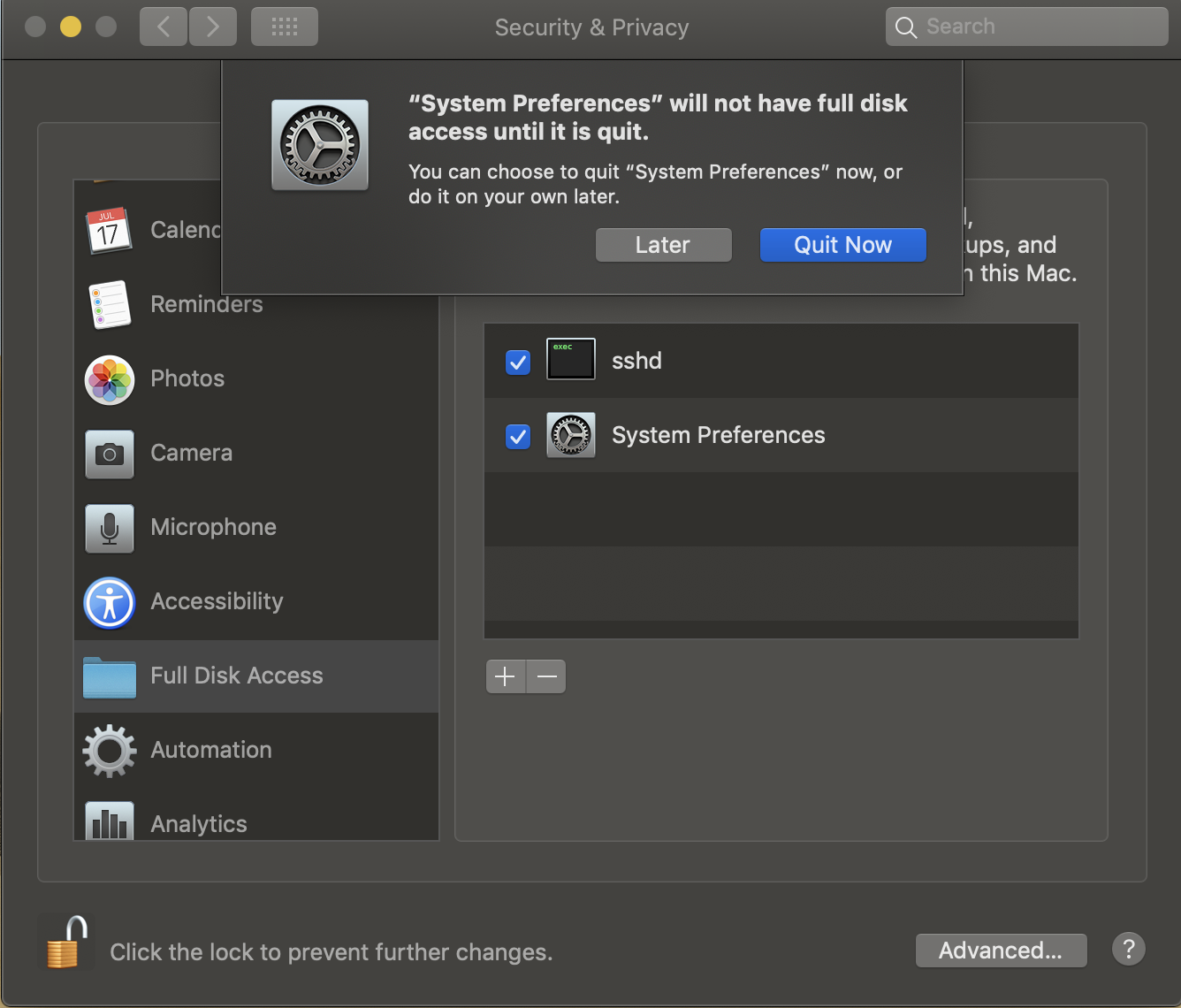The width and height of the screenshot is (1181, 1008).
Task: Click the Quit Now button
Action: 842,245
